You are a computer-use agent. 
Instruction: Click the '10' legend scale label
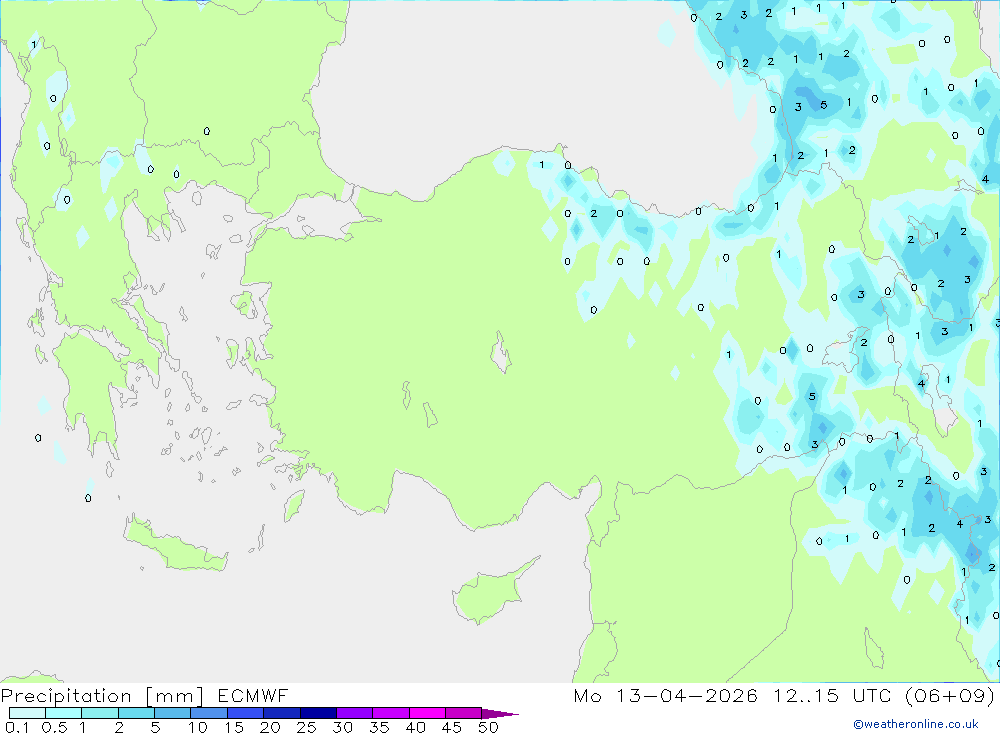pos(198,727)
